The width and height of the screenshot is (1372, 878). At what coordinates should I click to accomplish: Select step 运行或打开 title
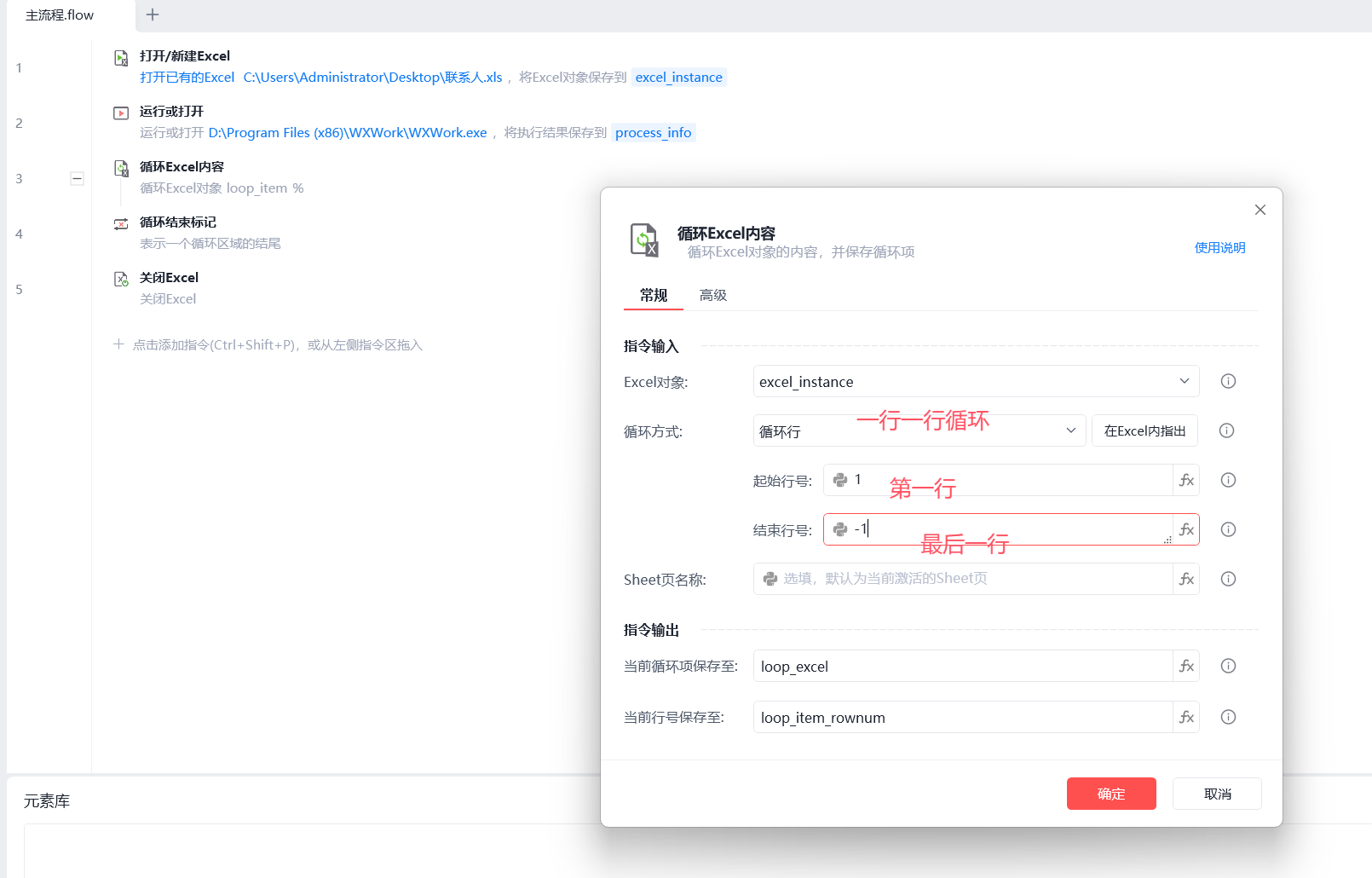[171, 111]
